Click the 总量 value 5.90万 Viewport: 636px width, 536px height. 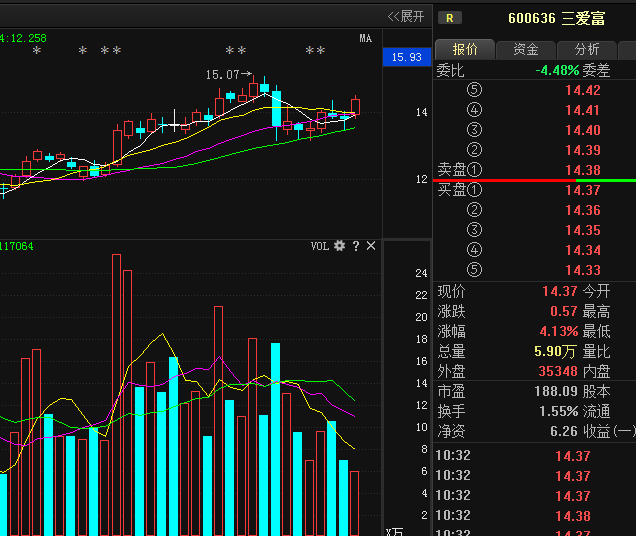click(554, 351)
